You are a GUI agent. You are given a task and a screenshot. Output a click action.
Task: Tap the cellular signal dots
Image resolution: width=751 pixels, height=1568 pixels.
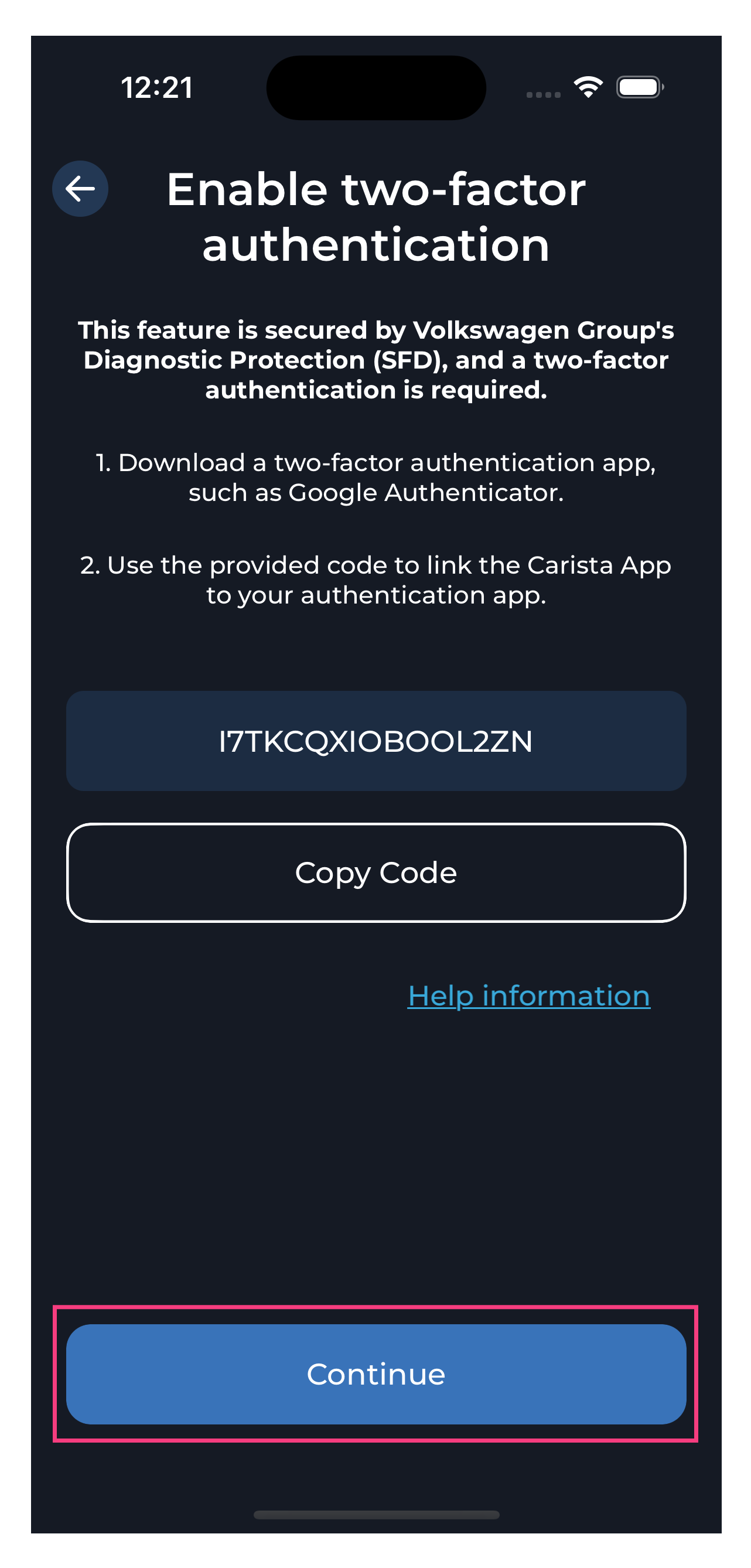click(542, 94)
